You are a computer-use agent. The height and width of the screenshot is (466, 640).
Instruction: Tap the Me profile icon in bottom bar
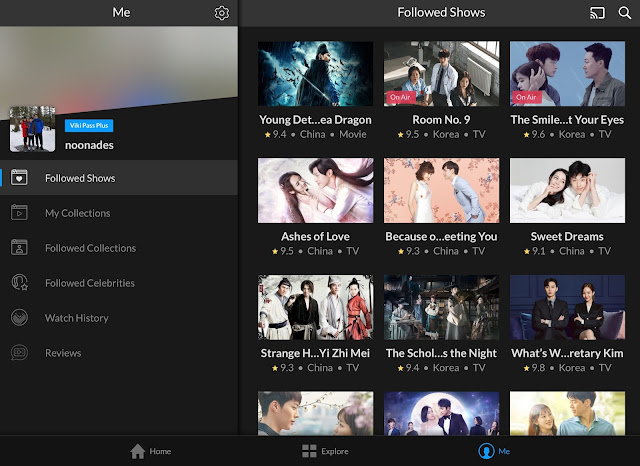[486, 451]
